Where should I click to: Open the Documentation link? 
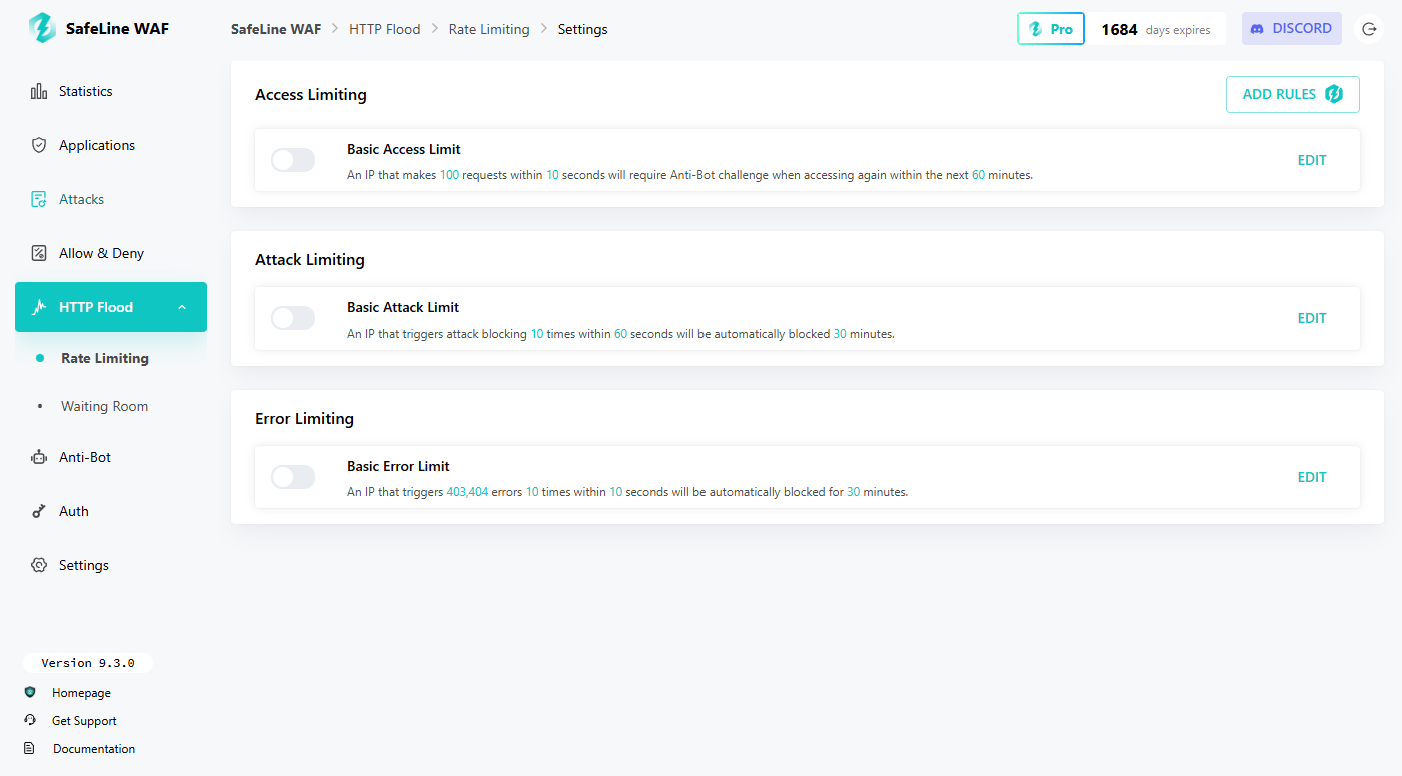point(94,749)
